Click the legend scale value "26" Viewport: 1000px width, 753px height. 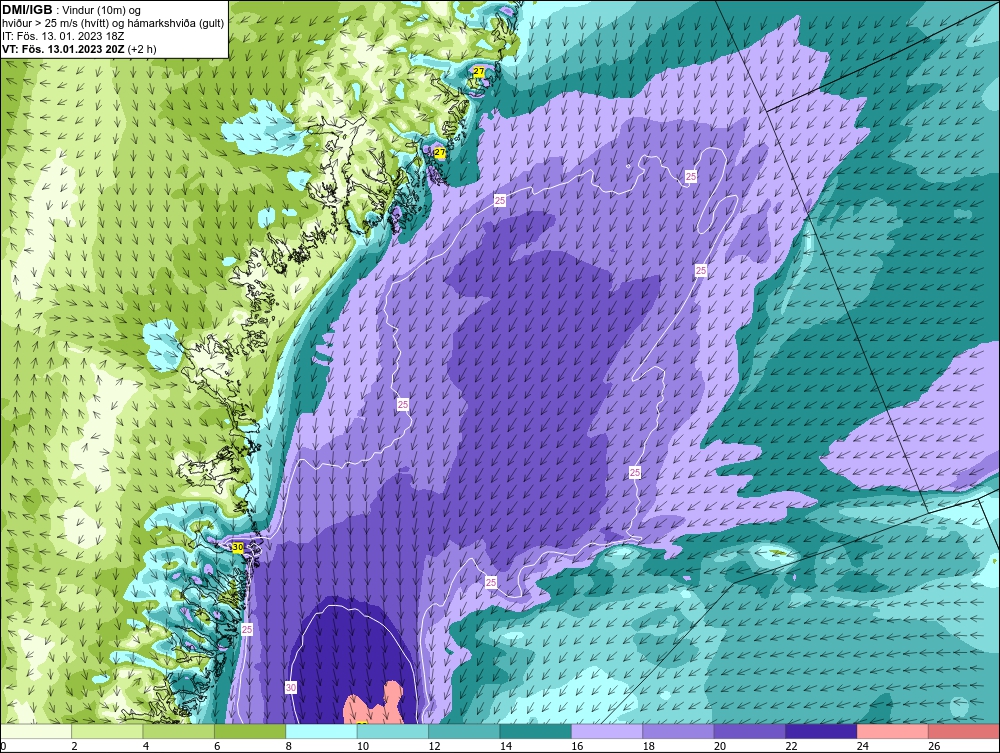coord(934,746)
